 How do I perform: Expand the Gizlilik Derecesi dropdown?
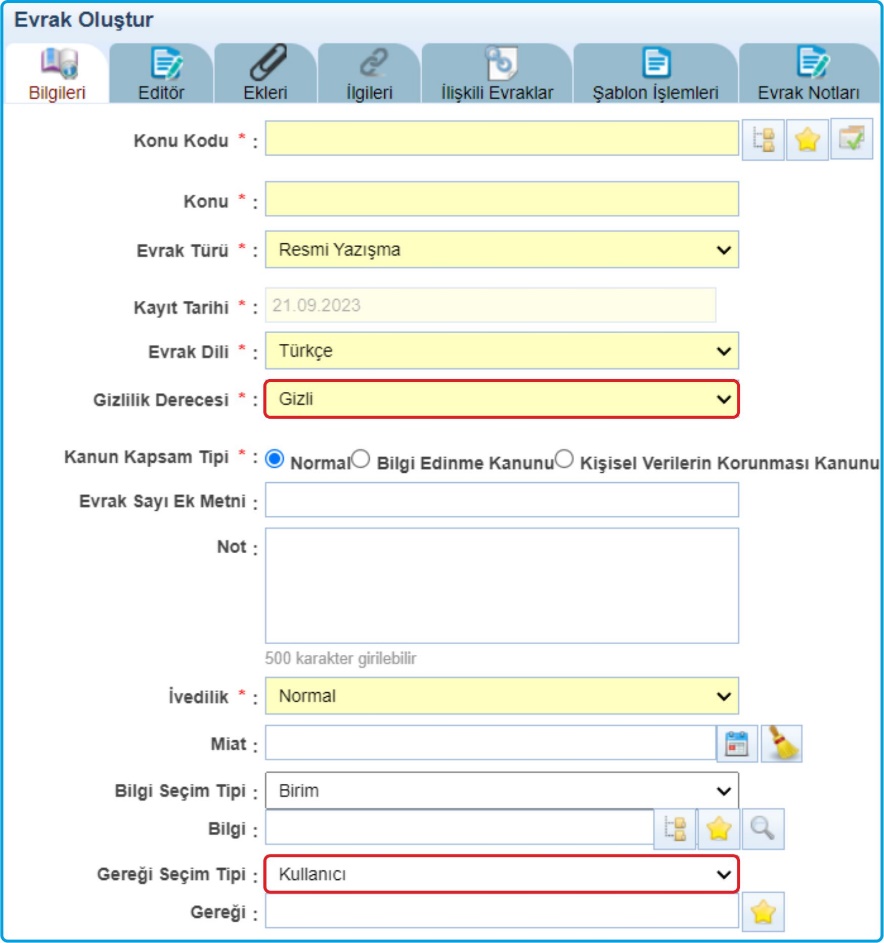click(x=502, y=399)
